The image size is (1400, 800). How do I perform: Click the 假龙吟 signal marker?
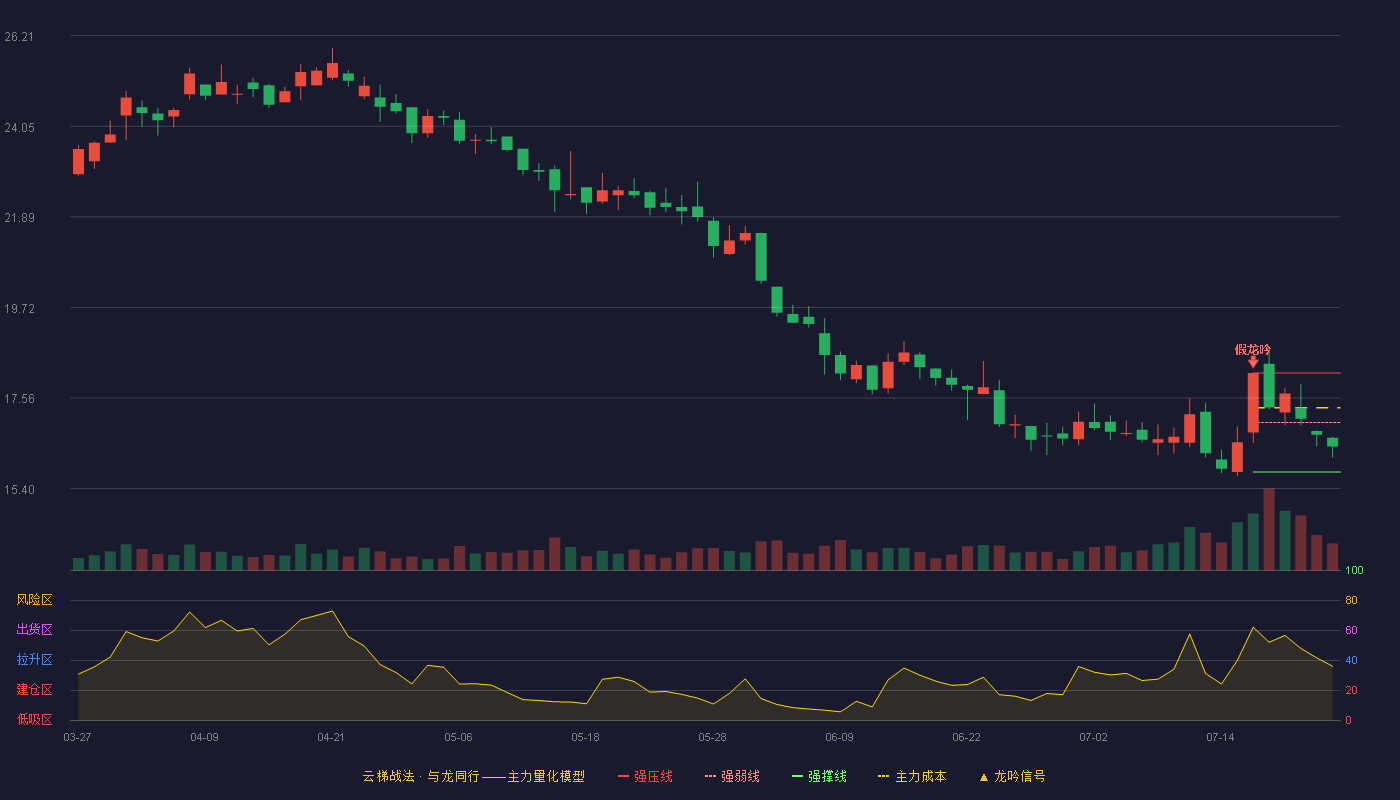tap(1253, 350)
